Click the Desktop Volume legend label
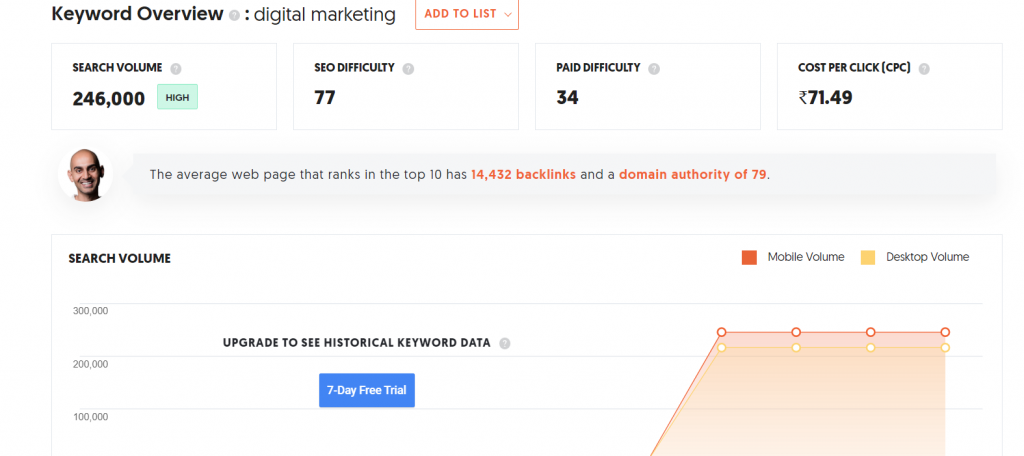Image resolution: width=1024 pixels, height=456 pixels. point(927,257)
